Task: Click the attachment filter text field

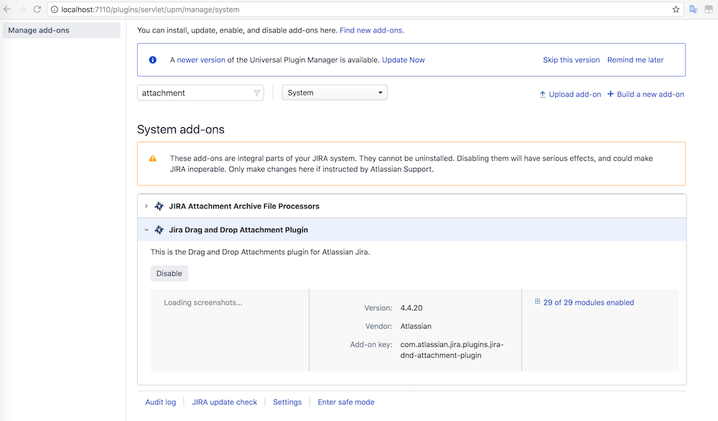Action: (x=193, y=93)
